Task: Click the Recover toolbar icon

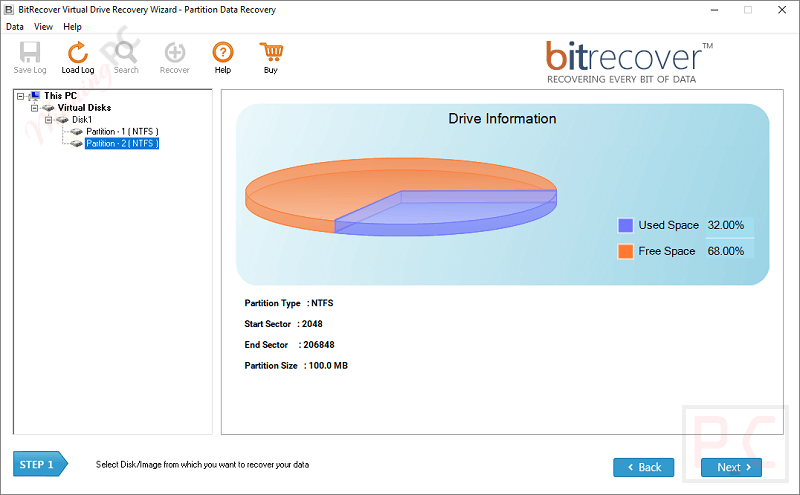Action: coord(174,52)
